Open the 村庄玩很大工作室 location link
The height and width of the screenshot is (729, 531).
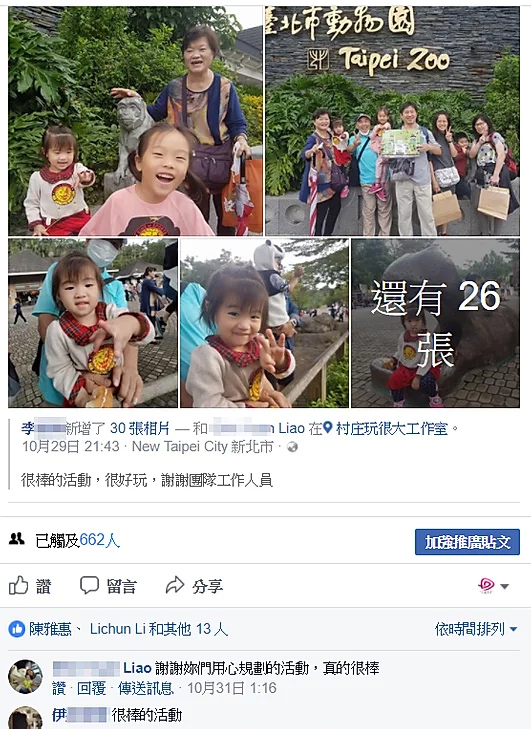pyautogui.click(x=392, y=428)
